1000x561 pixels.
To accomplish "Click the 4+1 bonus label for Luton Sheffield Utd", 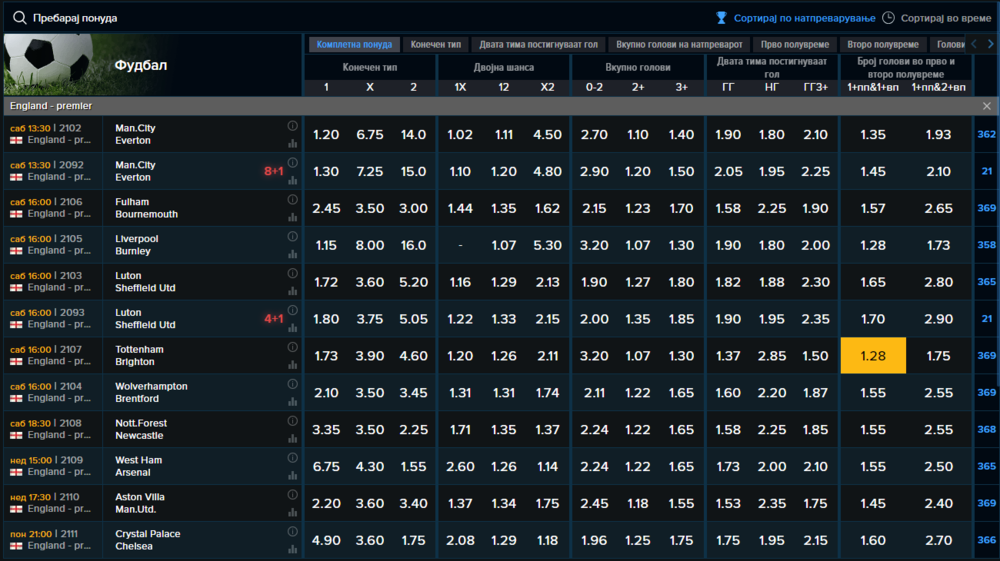I will pos(274,319).
